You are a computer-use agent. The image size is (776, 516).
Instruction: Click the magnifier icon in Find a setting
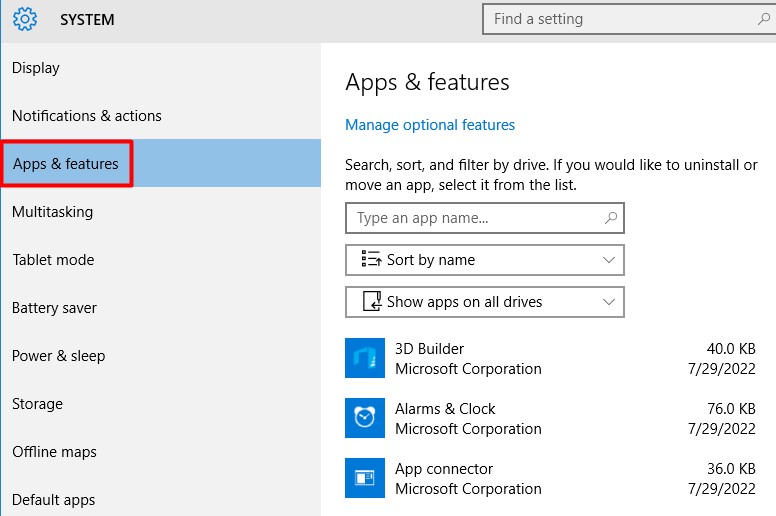click(x=764, y=19)
